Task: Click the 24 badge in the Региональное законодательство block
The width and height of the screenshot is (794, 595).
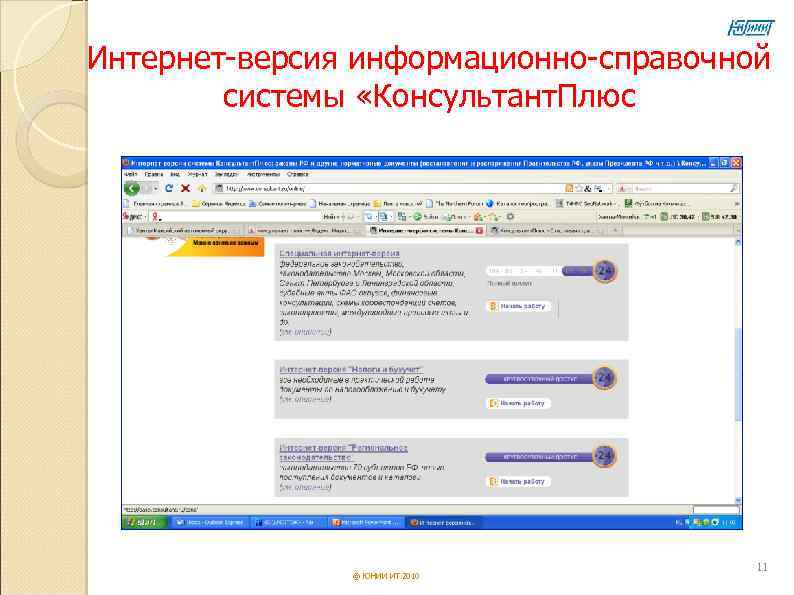Action: (605, 456)
